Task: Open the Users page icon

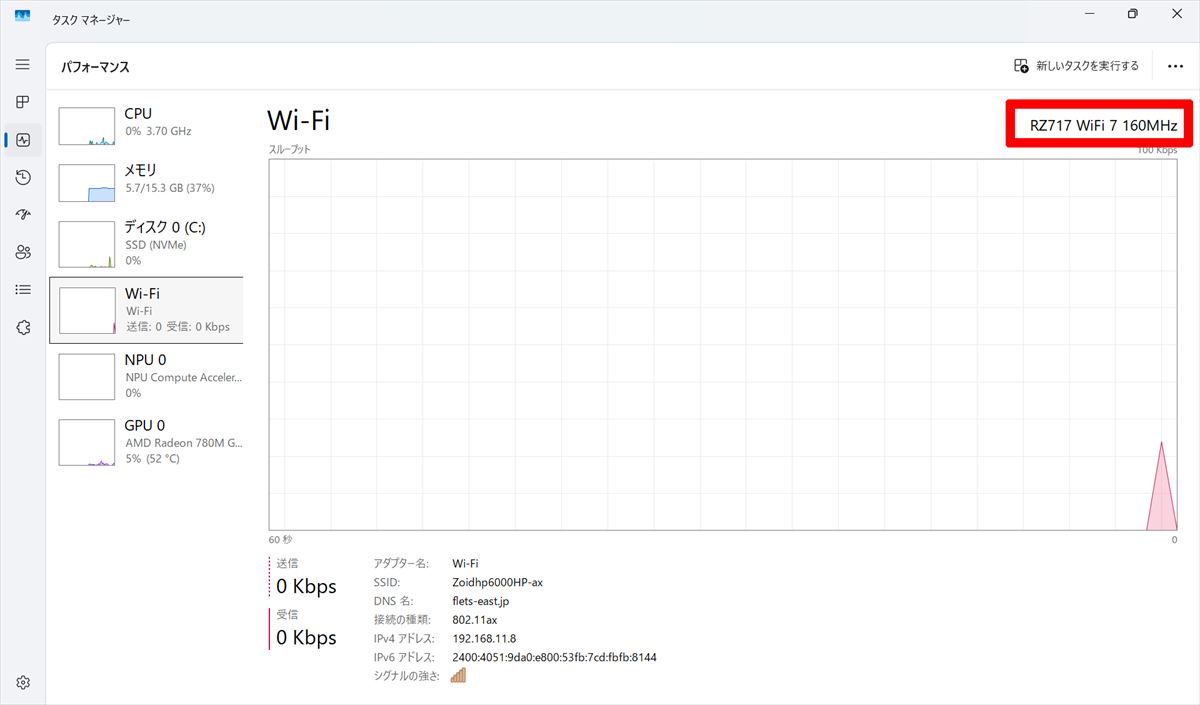Action: 23,252
